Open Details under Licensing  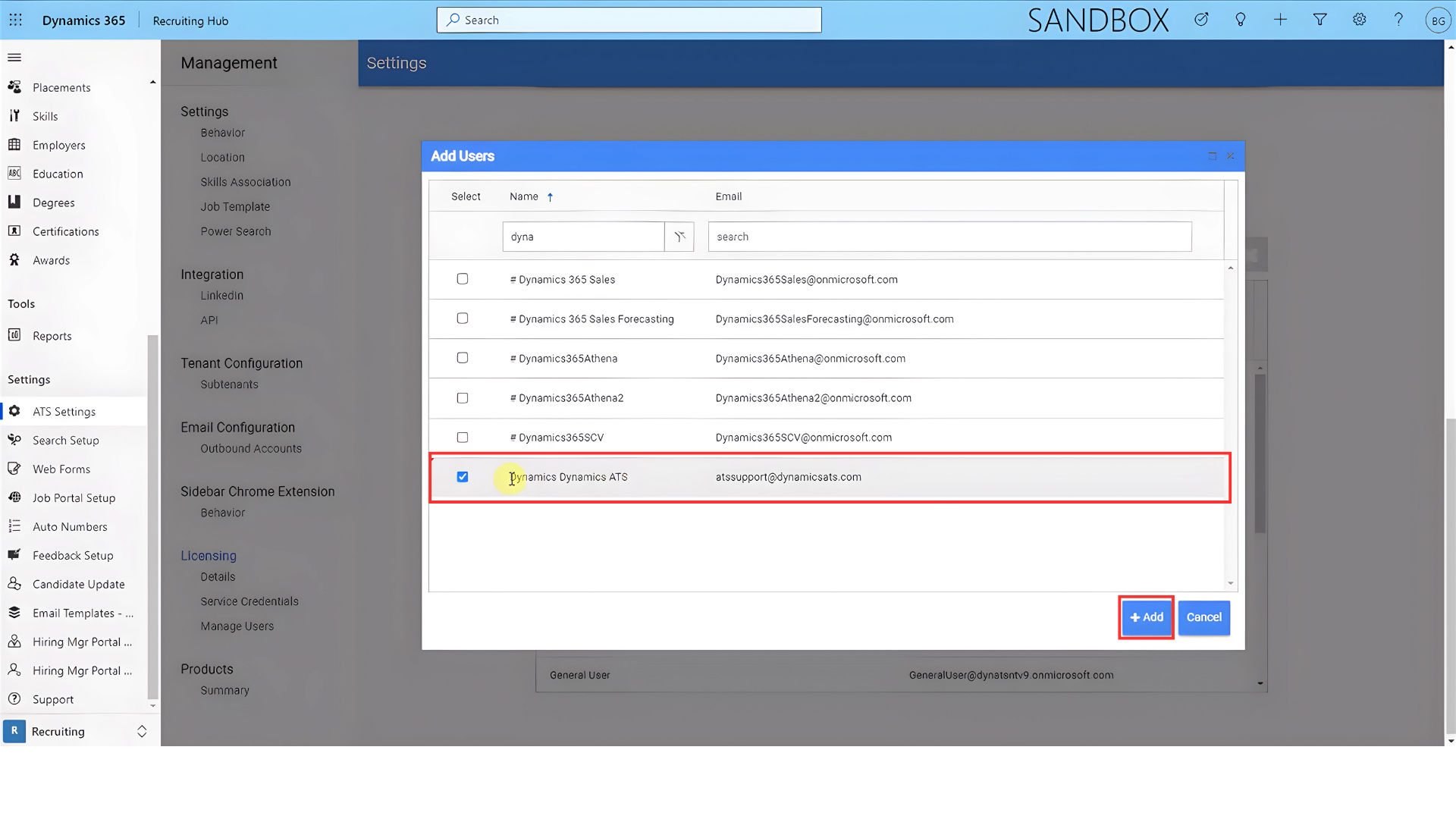(218, 577)
